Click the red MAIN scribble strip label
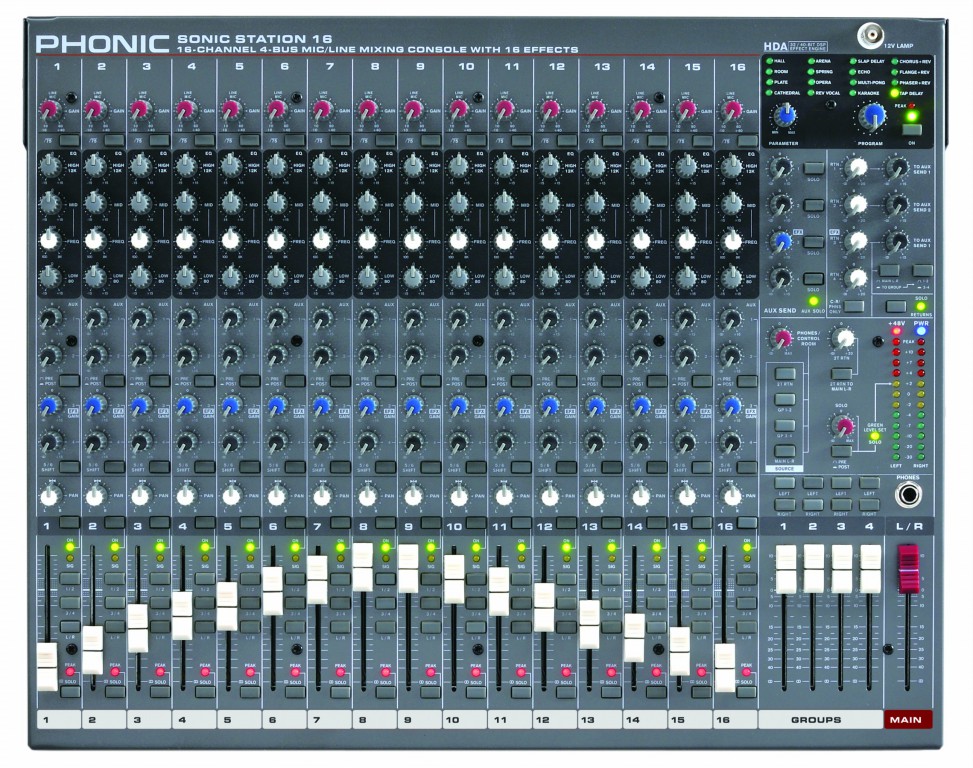This screenshot has height=768, width=973. point(908,720)
